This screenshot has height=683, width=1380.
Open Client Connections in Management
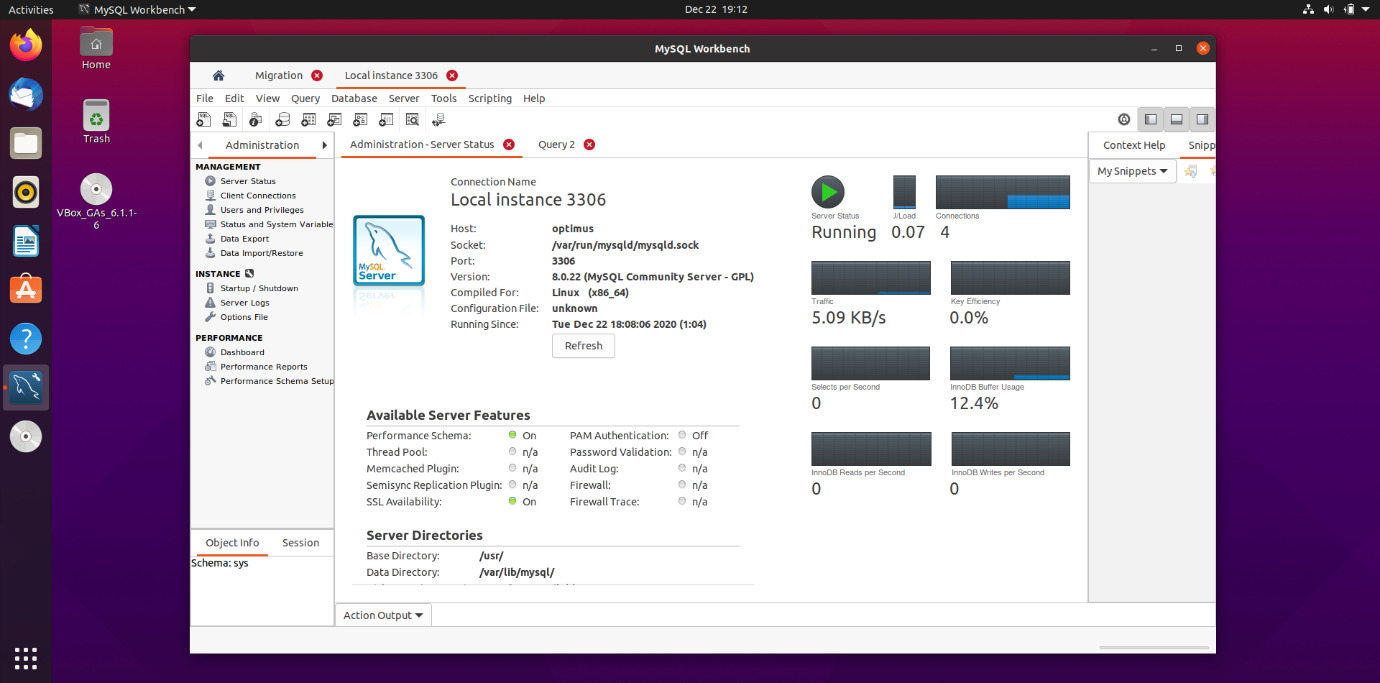[258, 196]
